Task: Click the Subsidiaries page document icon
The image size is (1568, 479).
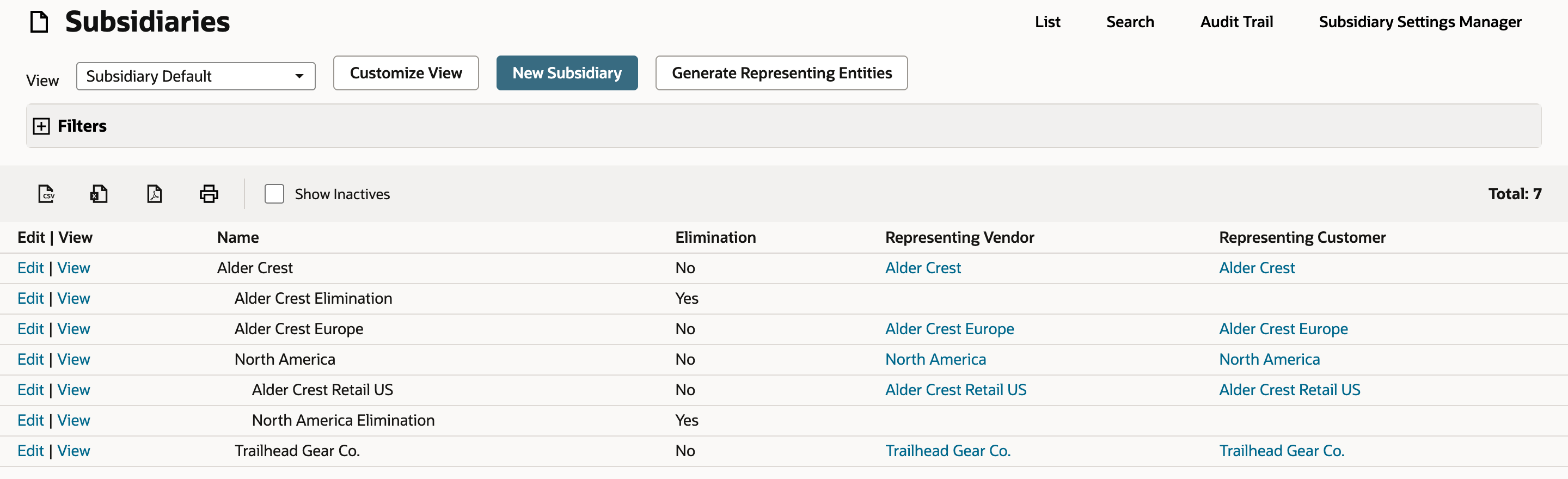Action: (39, 22)
